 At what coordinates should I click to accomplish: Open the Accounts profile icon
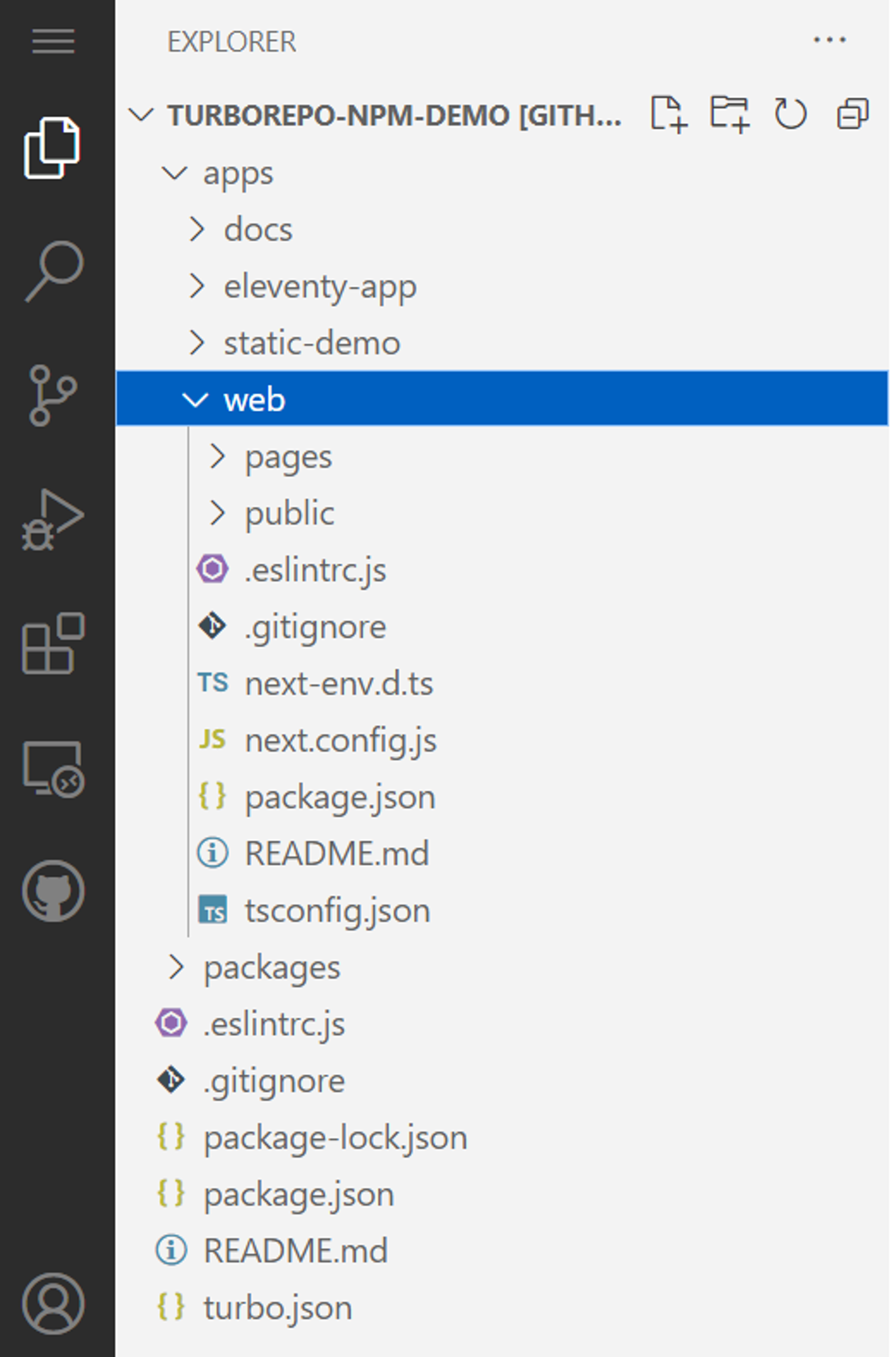pos(53,1304)
